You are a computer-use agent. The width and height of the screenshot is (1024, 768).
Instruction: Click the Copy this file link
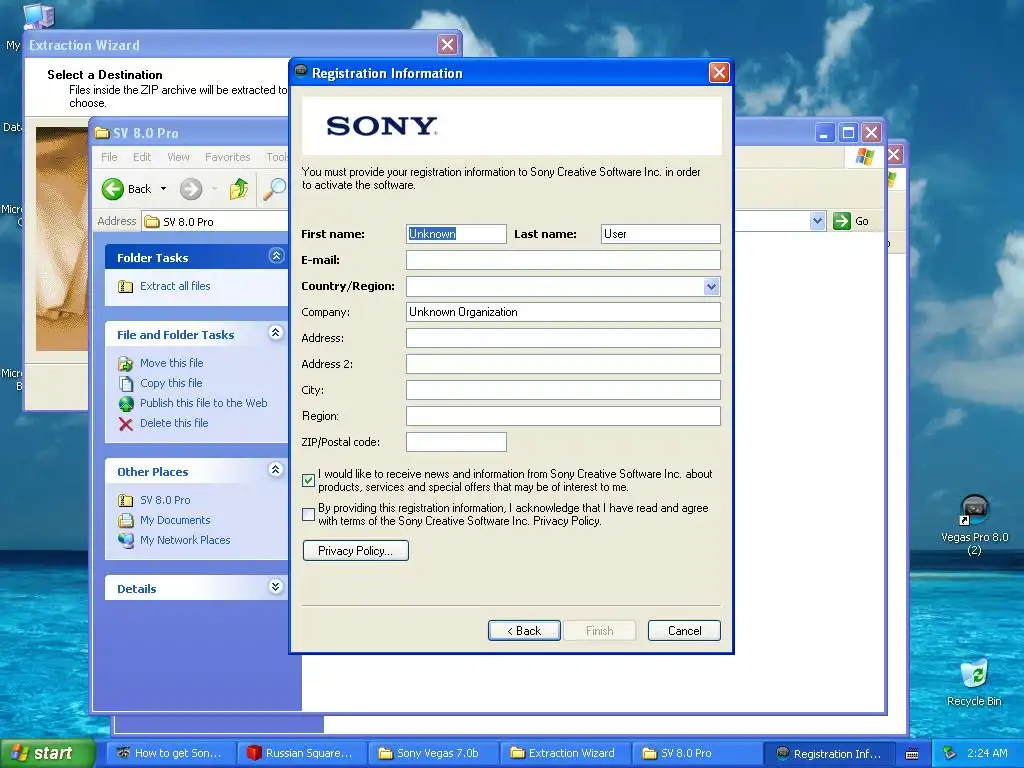coord(171,383)
